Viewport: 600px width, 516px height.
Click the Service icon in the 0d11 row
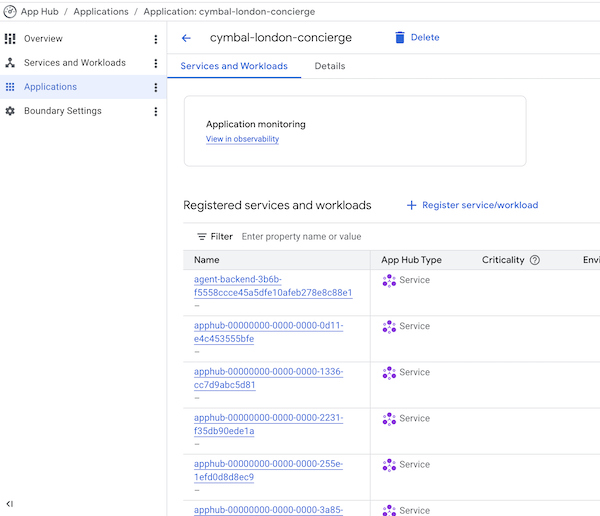pyautogui.click(x=389, y=327)
